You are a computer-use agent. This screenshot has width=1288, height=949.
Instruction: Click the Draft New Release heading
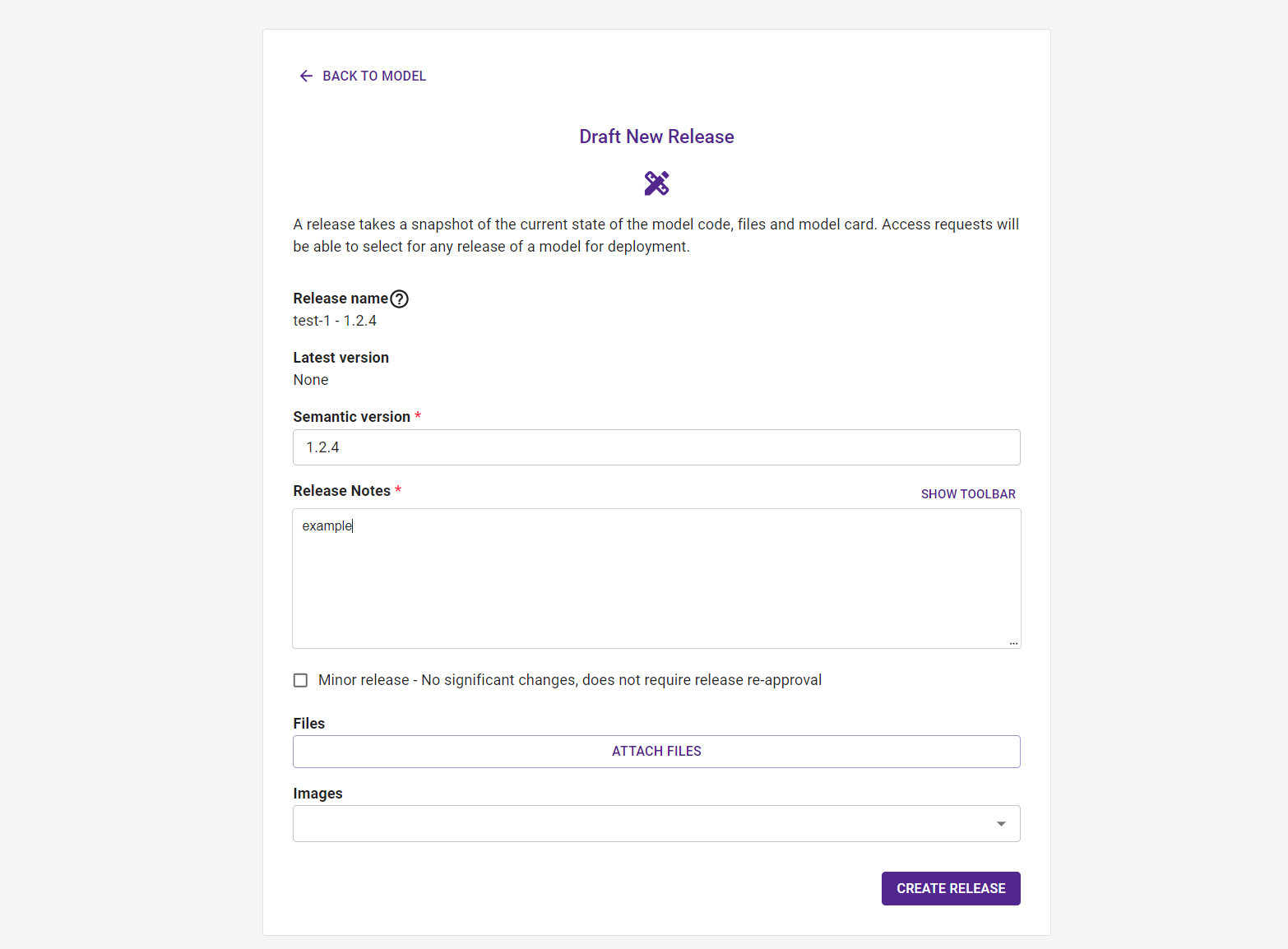click(x=656, y=137)
